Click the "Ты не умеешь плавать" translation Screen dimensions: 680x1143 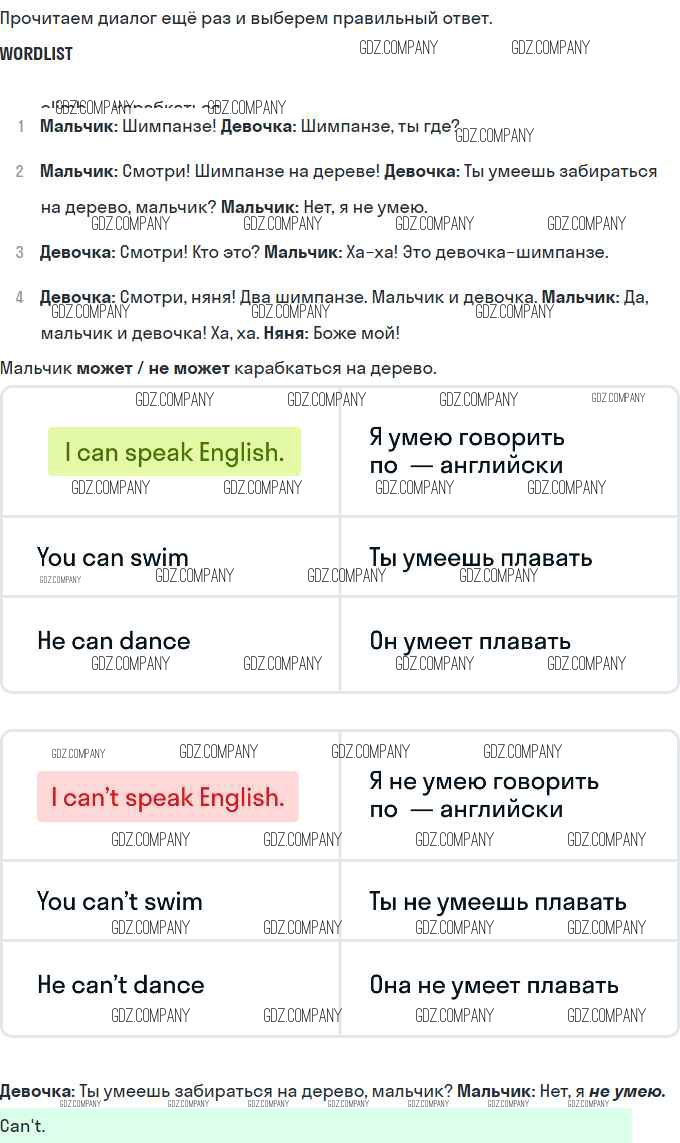(x=497, y=901)
